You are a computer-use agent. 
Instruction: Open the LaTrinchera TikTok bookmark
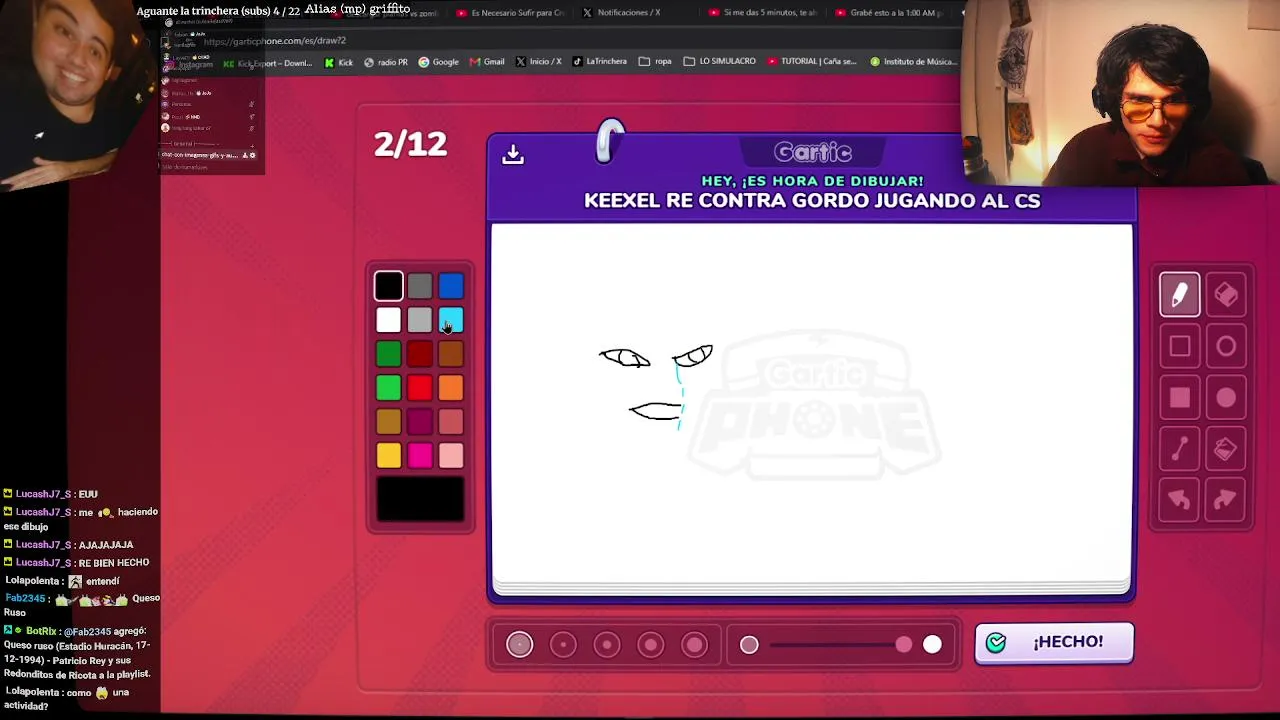coord(600,62)
